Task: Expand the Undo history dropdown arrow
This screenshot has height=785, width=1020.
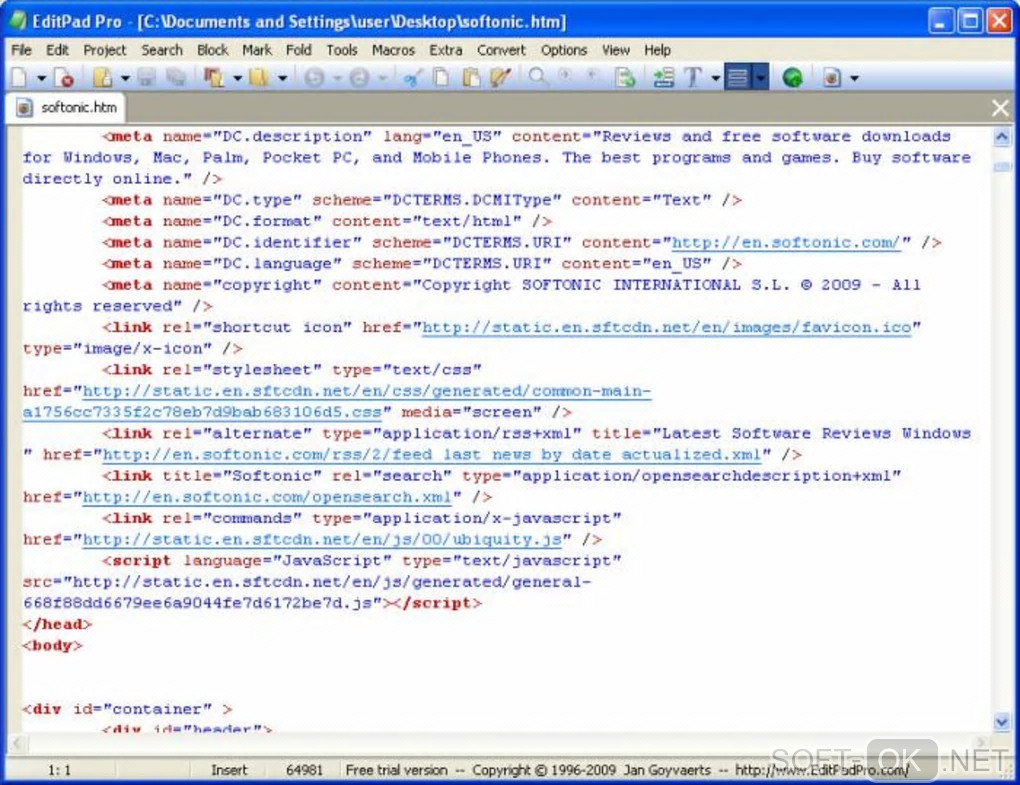Action: click(x=337, y=79)
